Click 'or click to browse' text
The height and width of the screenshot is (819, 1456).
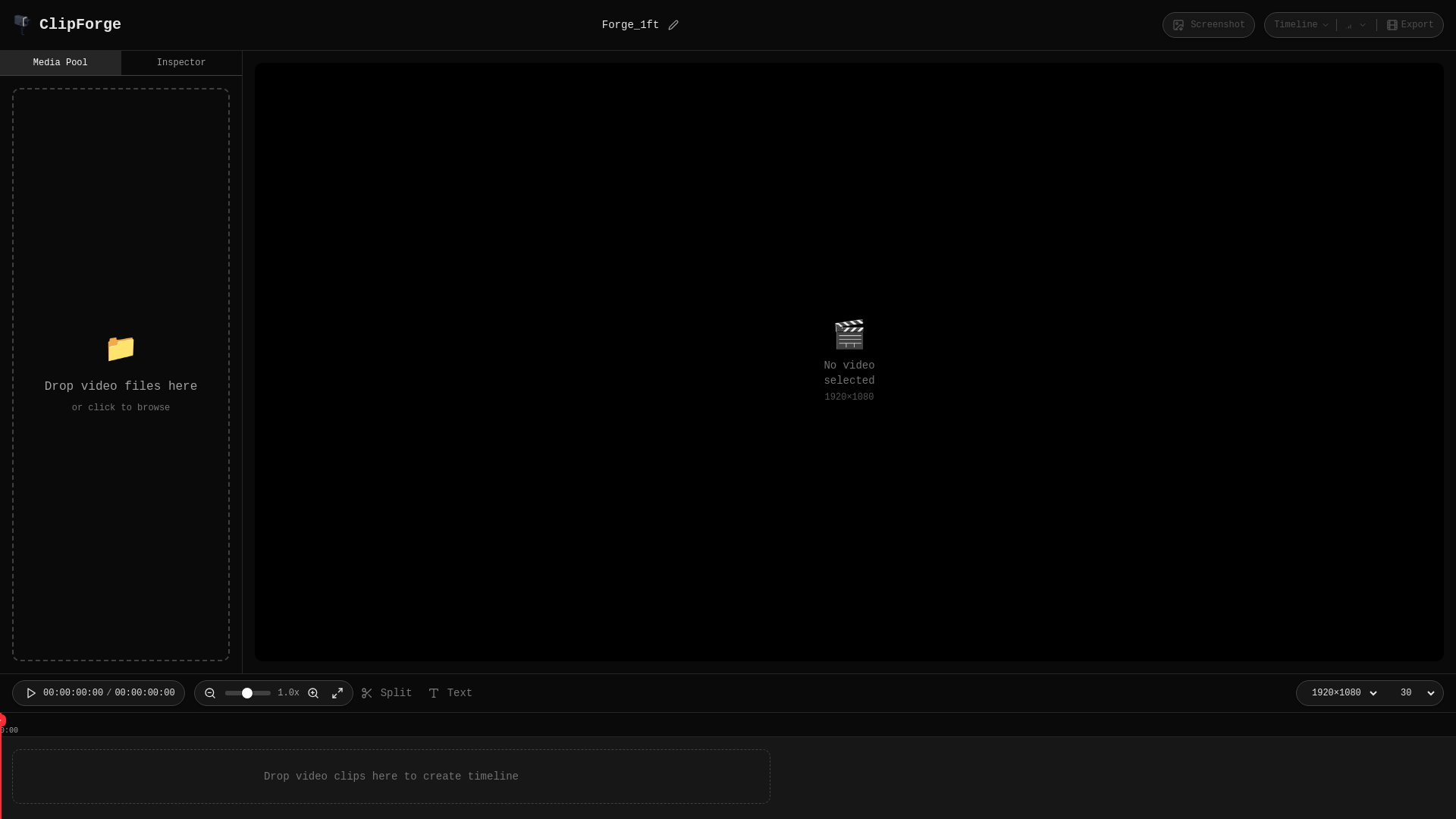[x=121, y=408]
